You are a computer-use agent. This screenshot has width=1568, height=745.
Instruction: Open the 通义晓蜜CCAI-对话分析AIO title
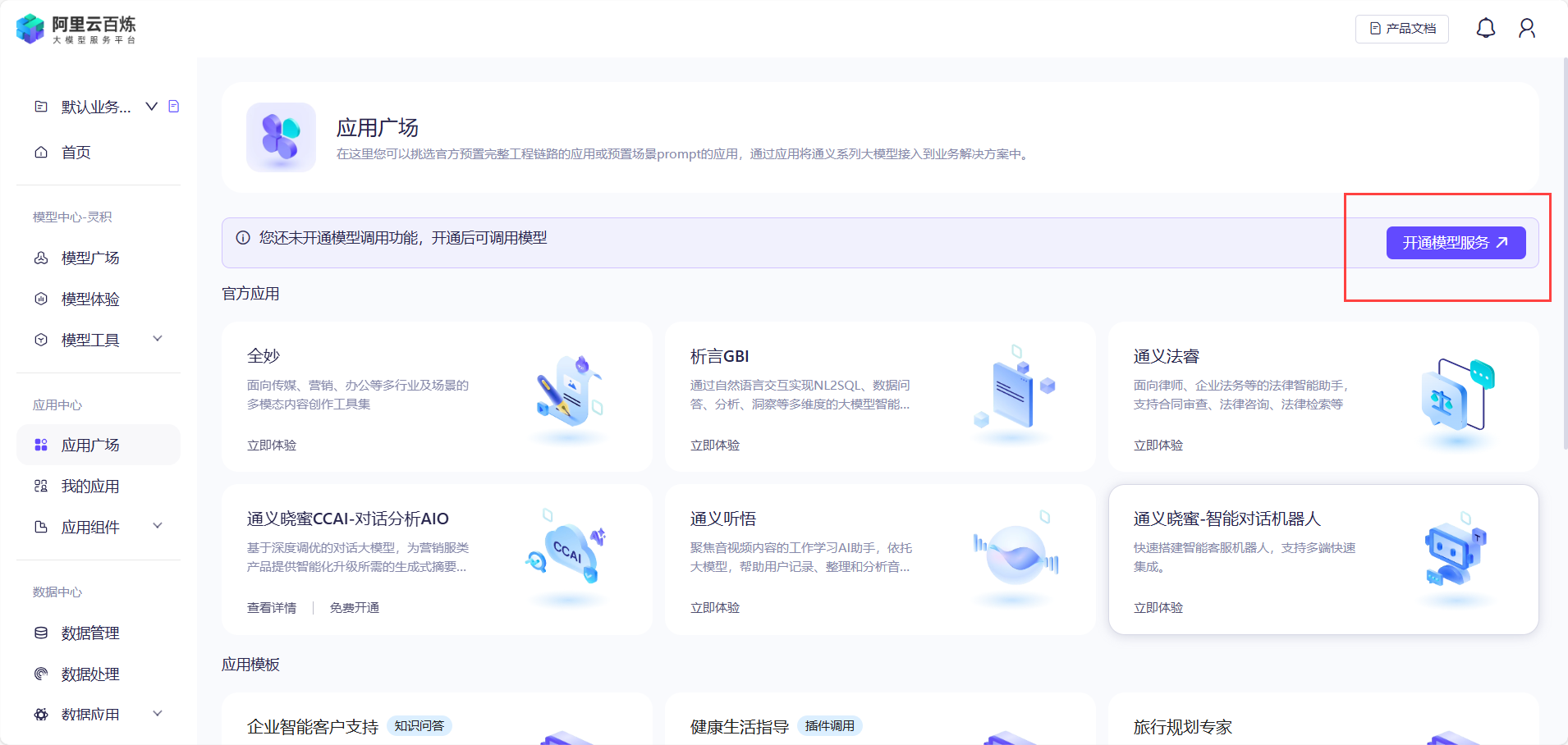coord(348,519)
